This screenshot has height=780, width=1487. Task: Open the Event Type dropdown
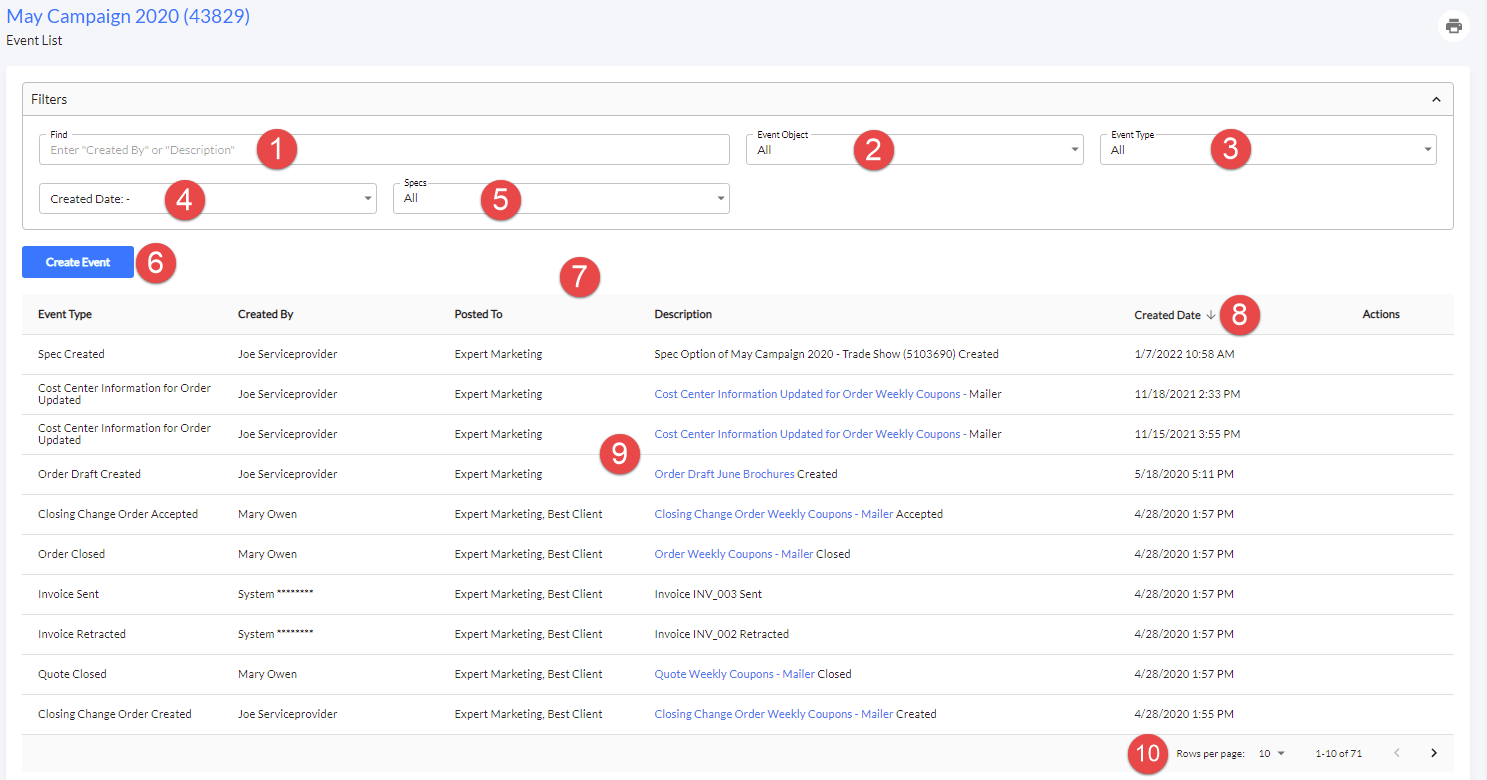(1268, 149)
